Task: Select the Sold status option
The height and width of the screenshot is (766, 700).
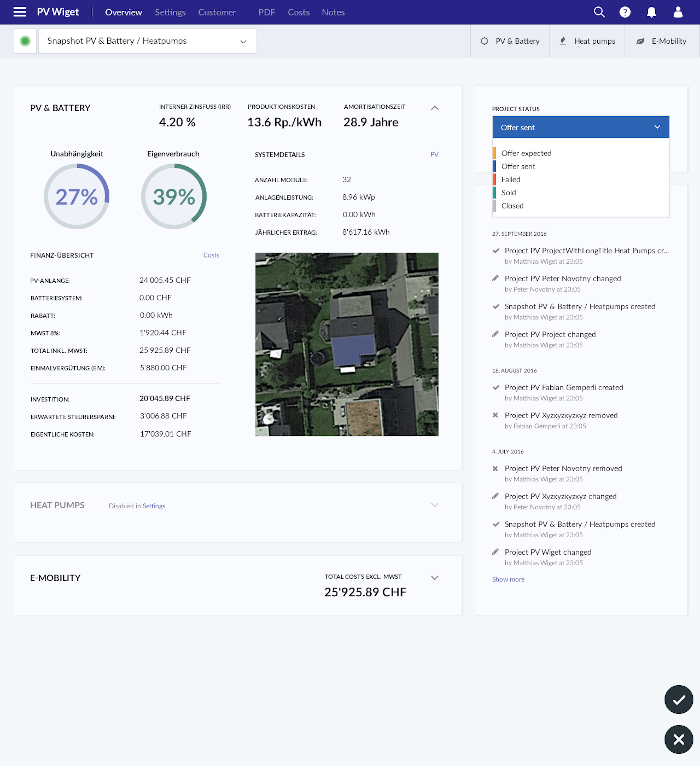Action: tap(509, 192)
